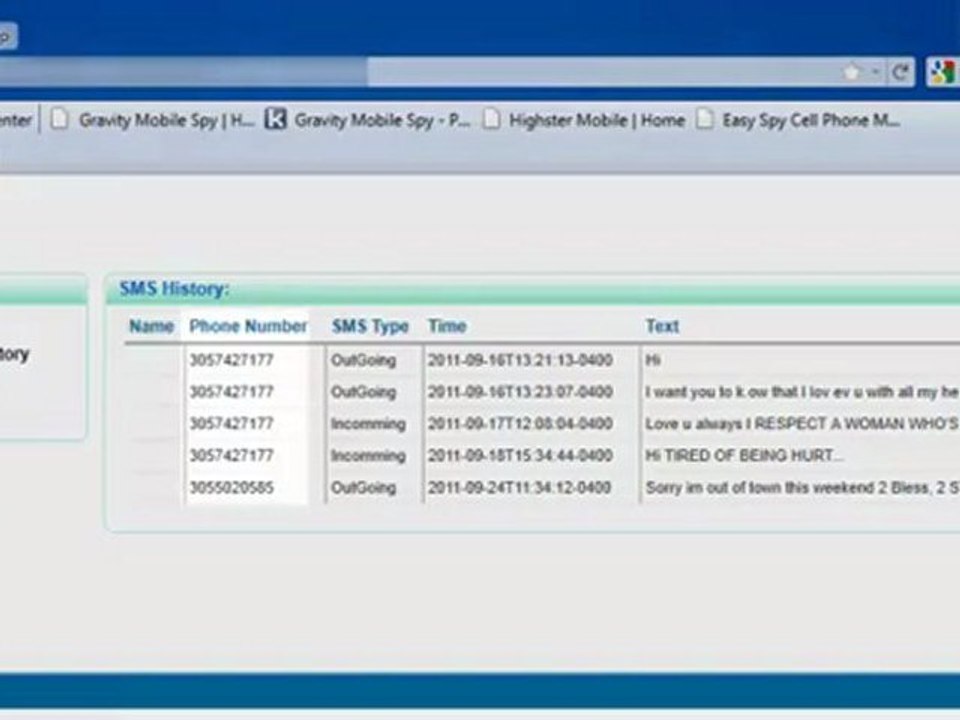Sort by the Text column header
The height and width of the screenshot is (720, 960).
point(662,326)
